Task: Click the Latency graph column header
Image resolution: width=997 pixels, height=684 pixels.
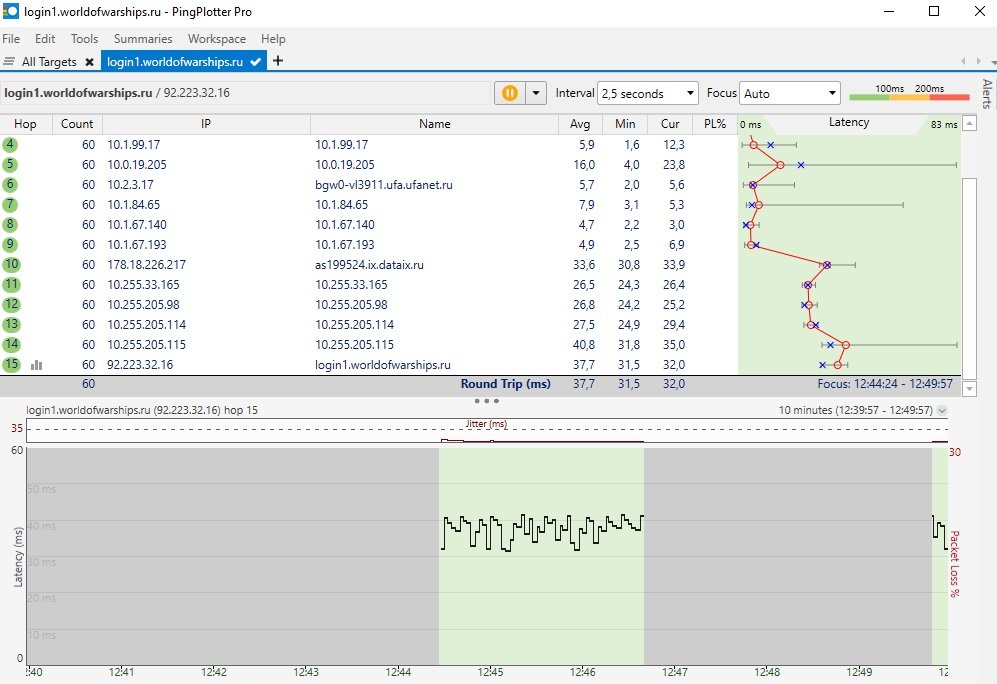Action: pyautogui.click(x=849, y=123)
